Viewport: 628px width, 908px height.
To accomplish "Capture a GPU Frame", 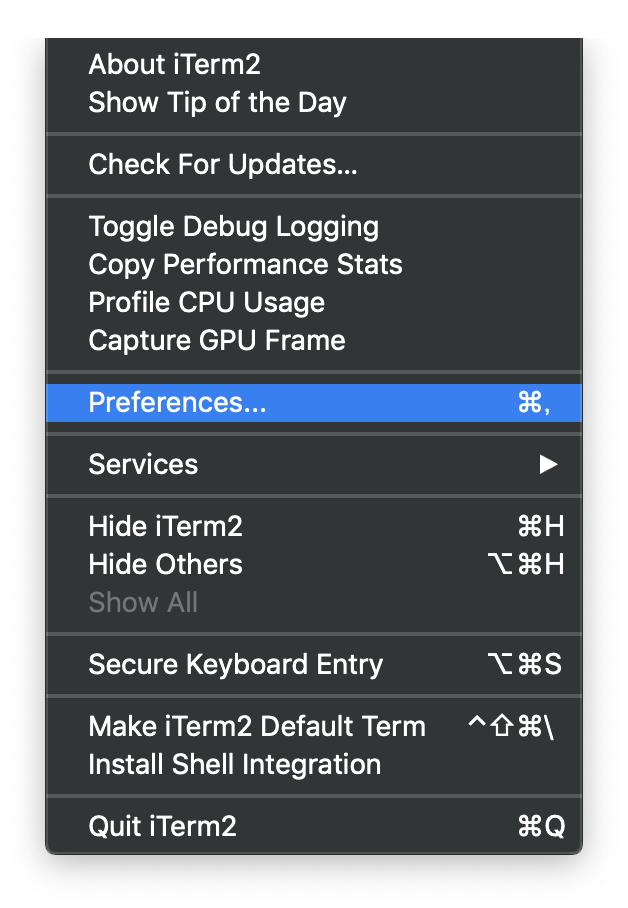I will coord(216,340).
